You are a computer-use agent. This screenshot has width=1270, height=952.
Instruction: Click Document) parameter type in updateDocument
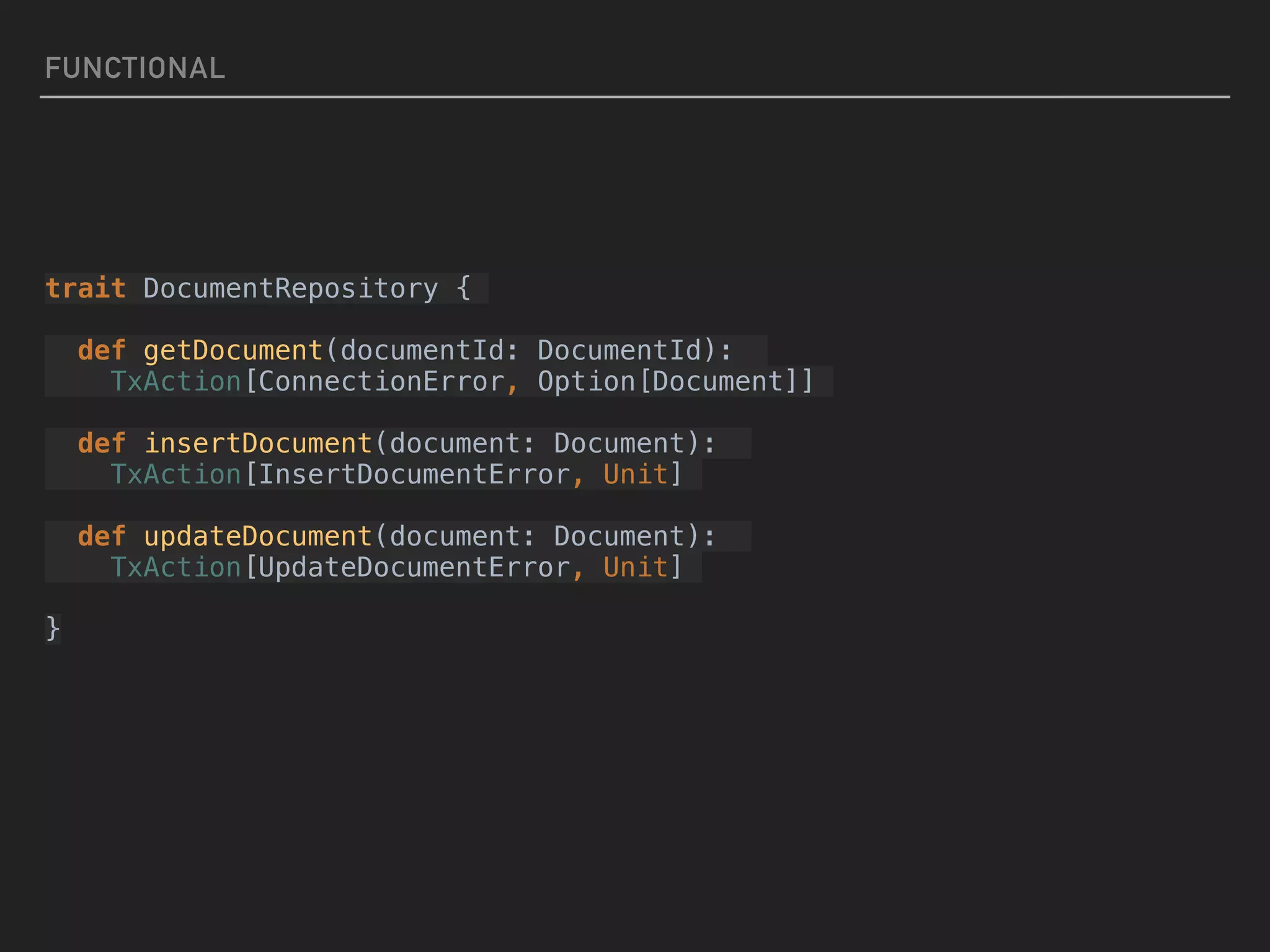(x=627, y=537)
